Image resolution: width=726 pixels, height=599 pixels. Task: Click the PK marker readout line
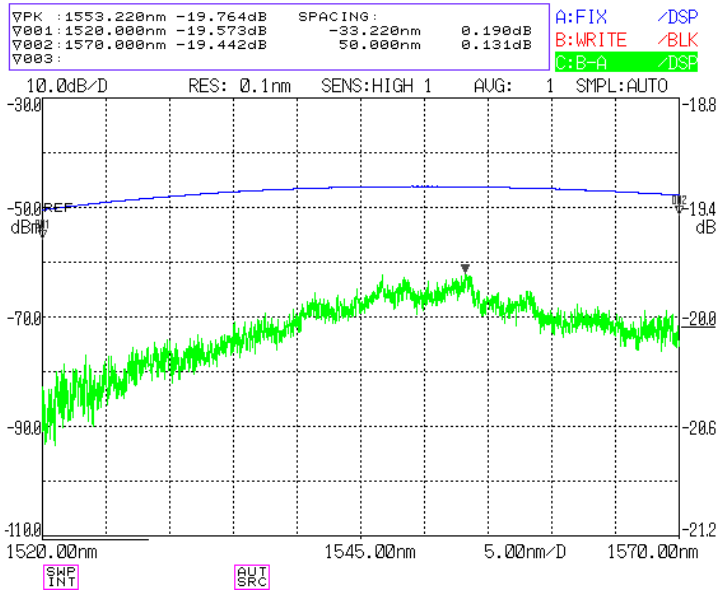tap(139, 17)
